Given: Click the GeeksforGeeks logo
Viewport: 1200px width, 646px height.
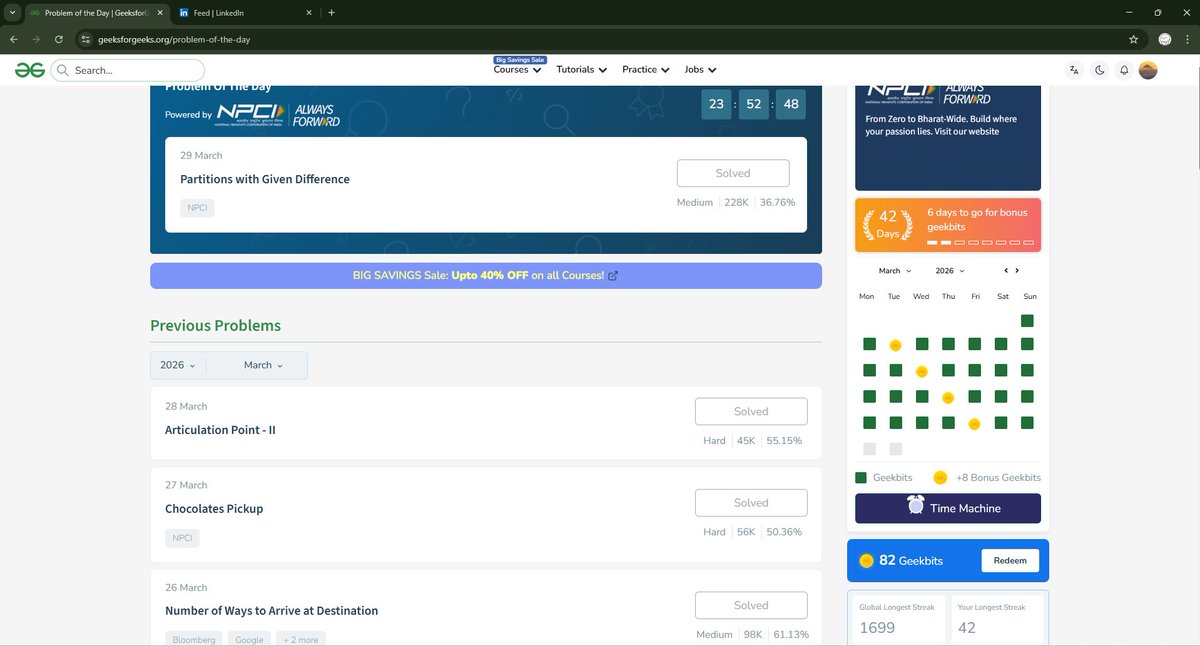Looking at the screenshot, I should pyautogui.click(x=29, y=70).
